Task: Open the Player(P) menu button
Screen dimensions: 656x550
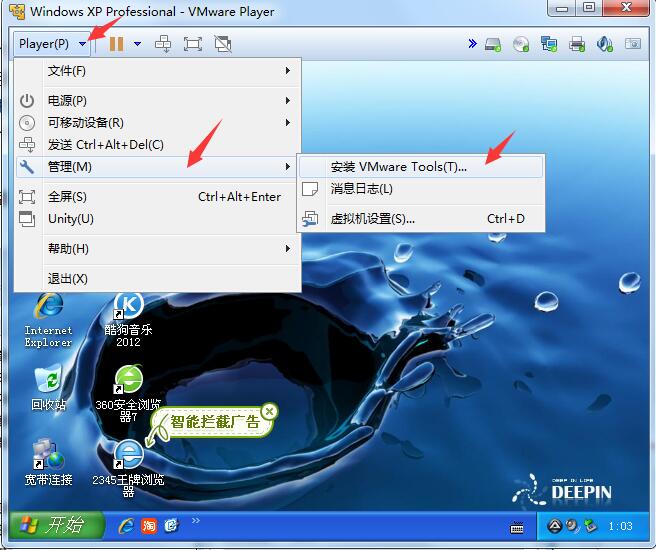Action: (52, 43)
